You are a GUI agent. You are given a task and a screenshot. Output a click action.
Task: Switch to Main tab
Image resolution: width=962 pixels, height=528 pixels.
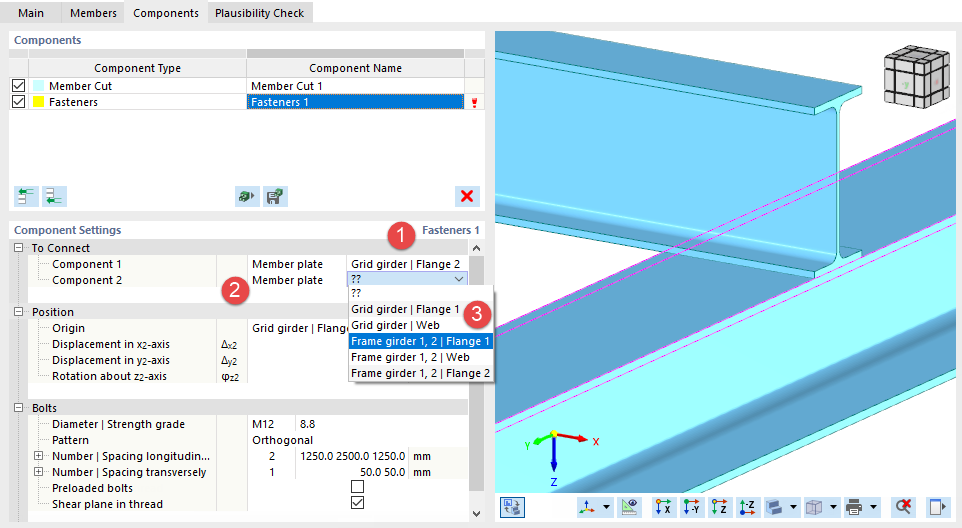[x=31, y=13]
